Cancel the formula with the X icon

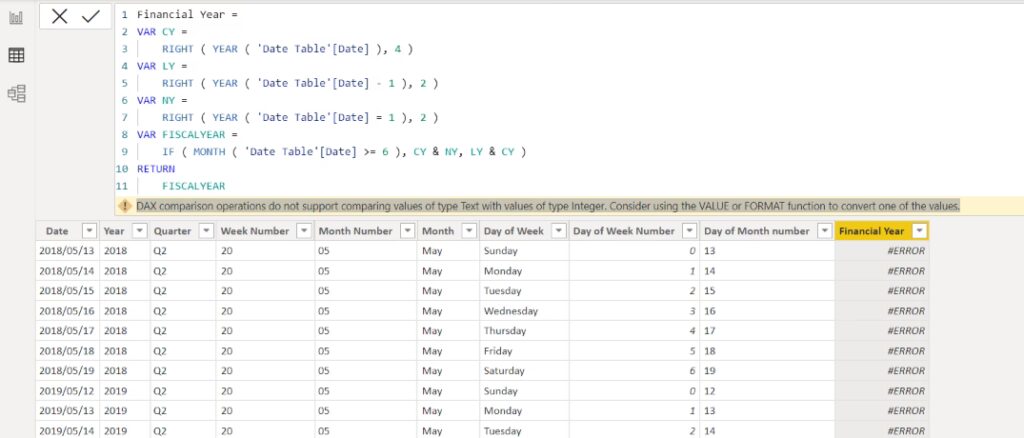pos(60,17)
